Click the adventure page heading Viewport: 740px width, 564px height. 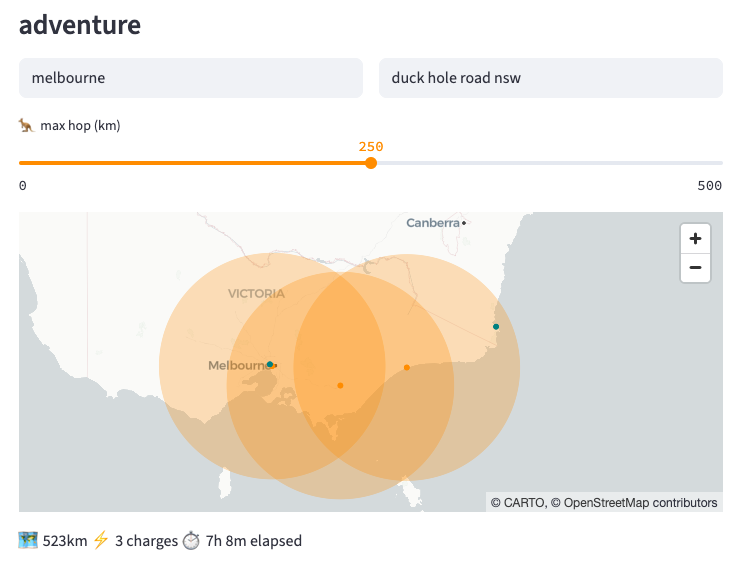80,25
